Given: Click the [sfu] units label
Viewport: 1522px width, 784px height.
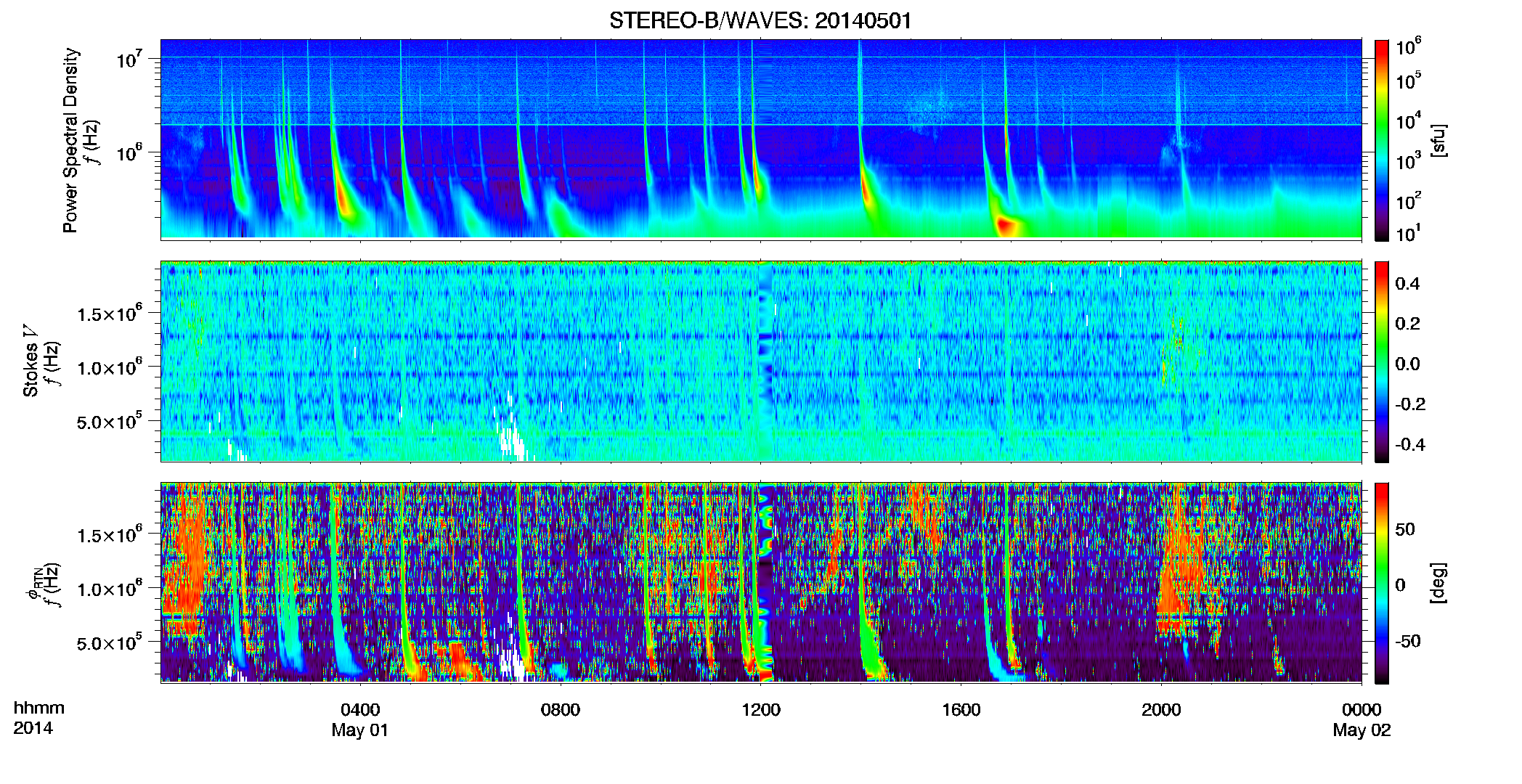Looking at the screenshot, I should pyautogui.click(x=1438, y=141).
